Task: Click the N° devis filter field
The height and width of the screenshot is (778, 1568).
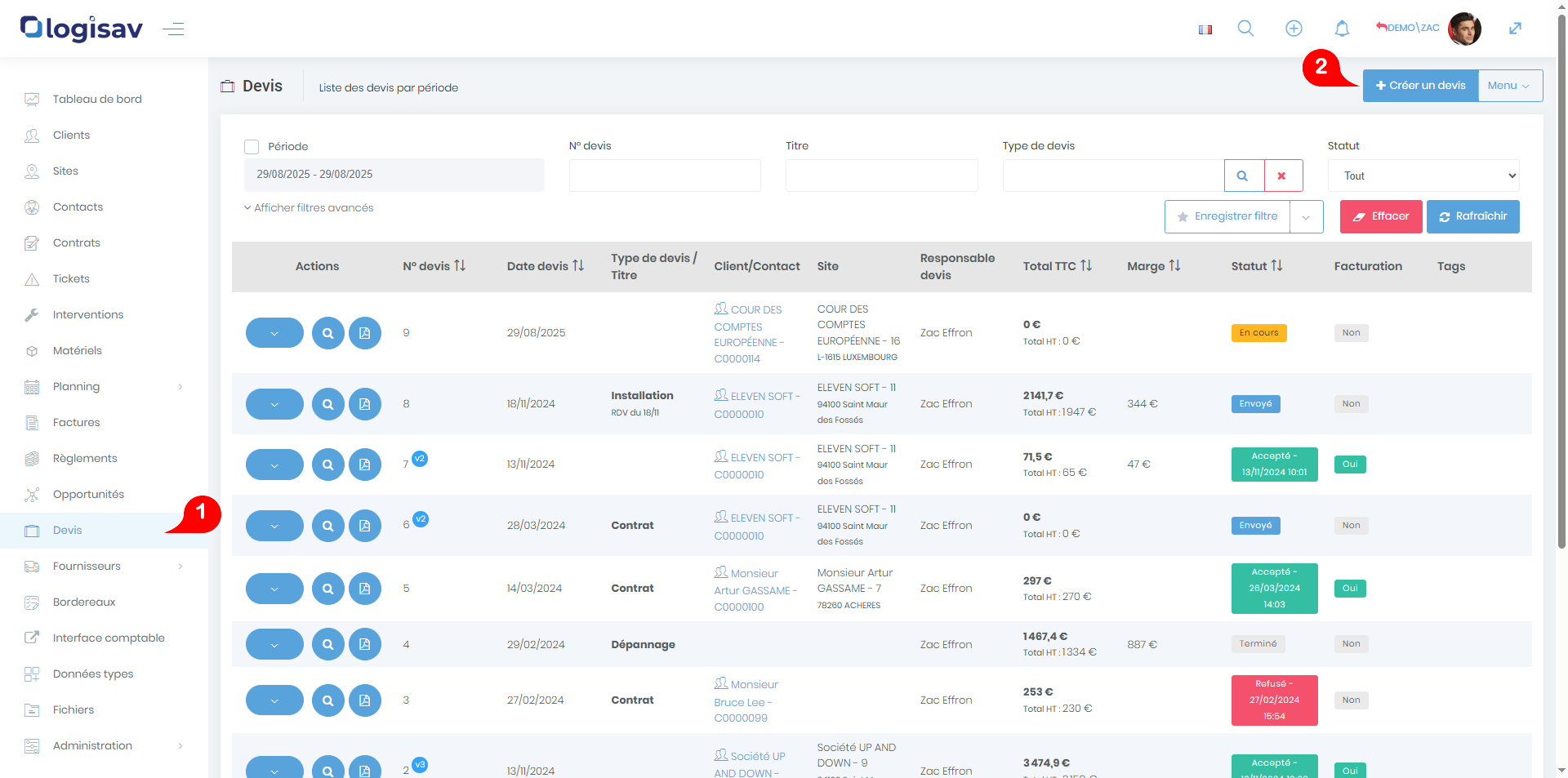Action: point(665,176)
